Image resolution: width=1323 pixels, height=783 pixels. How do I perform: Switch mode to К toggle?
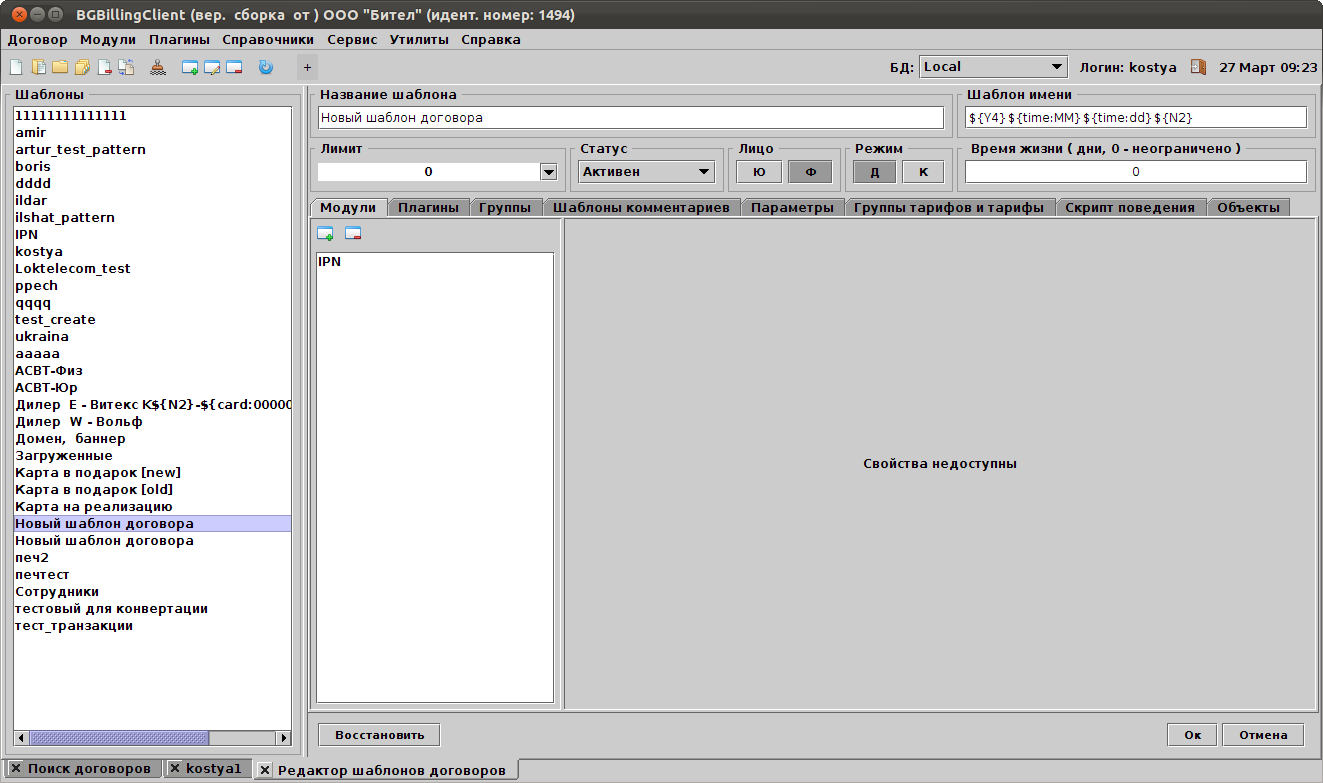point(923,172)
